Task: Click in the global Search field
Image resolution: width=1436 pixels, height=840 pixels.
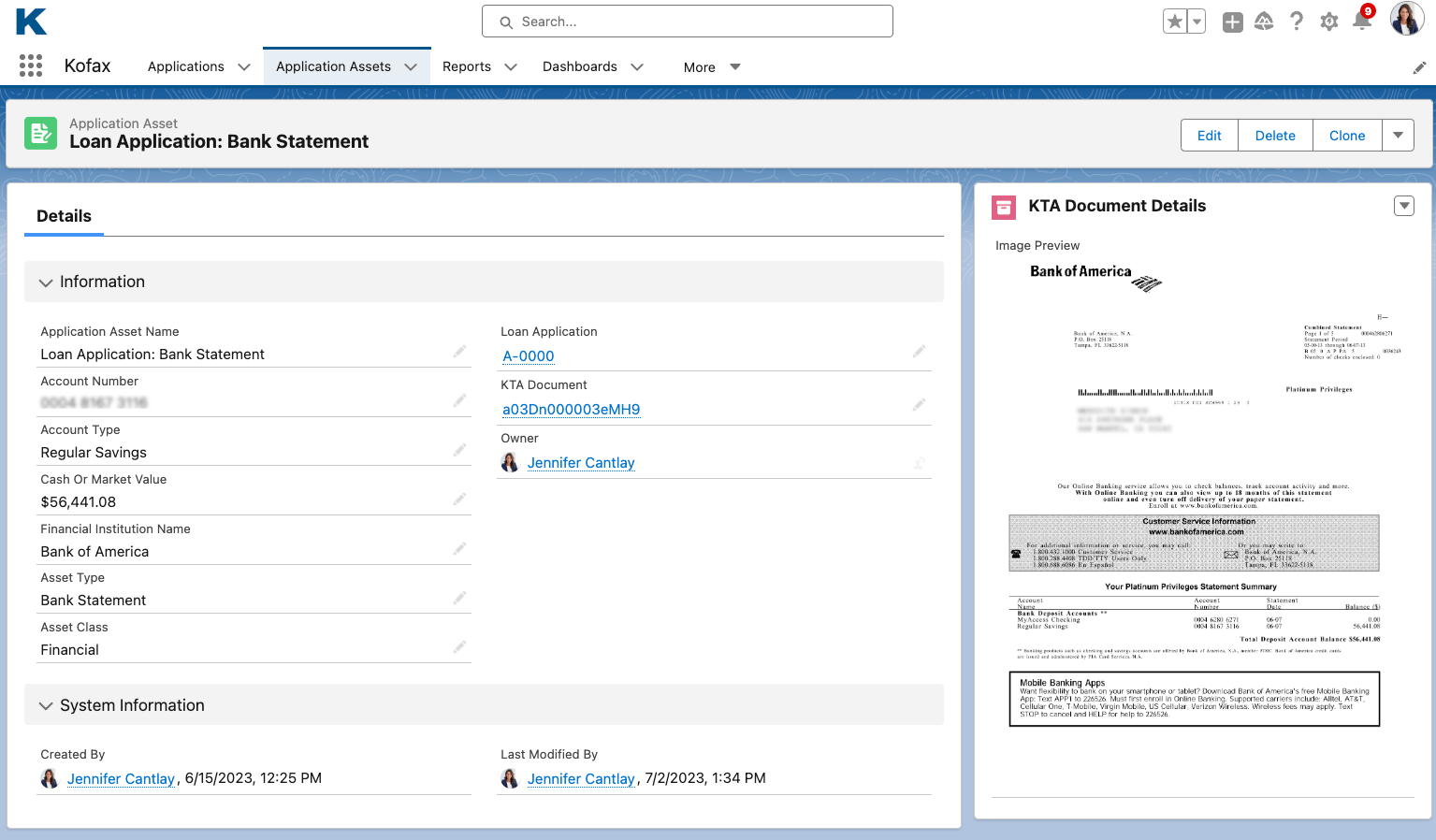Action: 688,22
